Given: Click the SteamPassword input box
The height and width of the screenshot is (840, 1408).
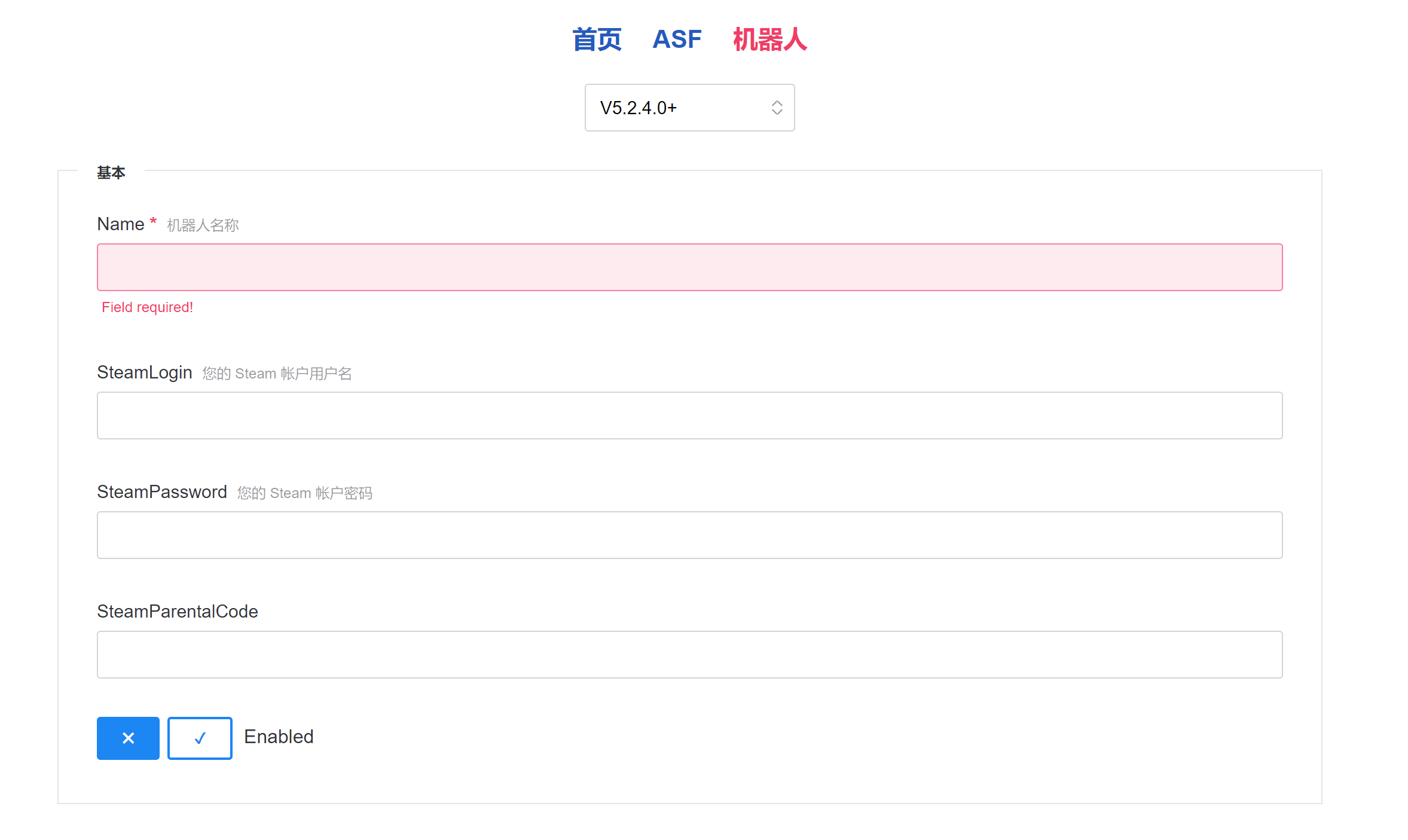Looking at the screenshot, I should [x=689, y=535].
